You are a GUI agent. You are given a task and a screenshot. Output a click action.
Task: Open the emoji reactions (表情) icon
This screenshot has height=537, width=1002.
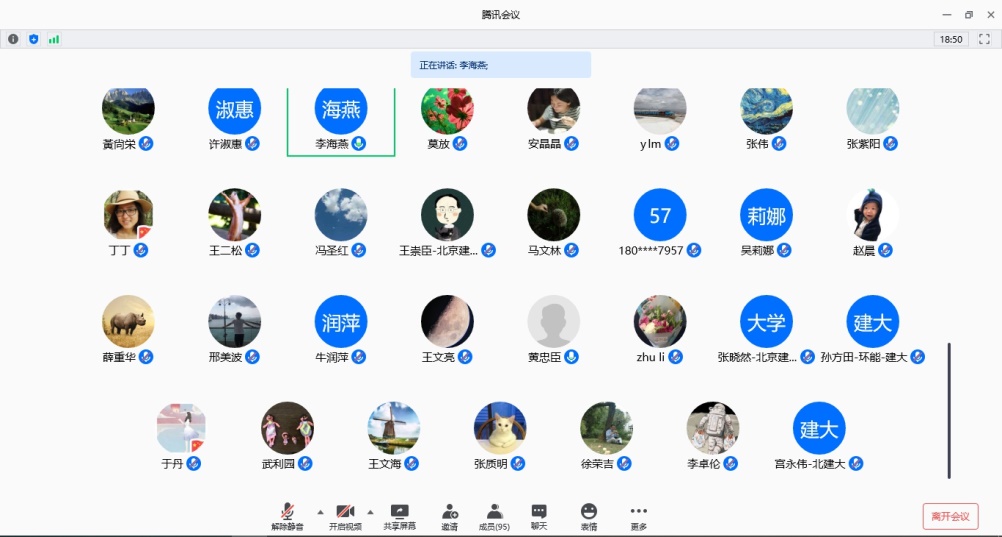pyautogui.click(x=589, y=511)
